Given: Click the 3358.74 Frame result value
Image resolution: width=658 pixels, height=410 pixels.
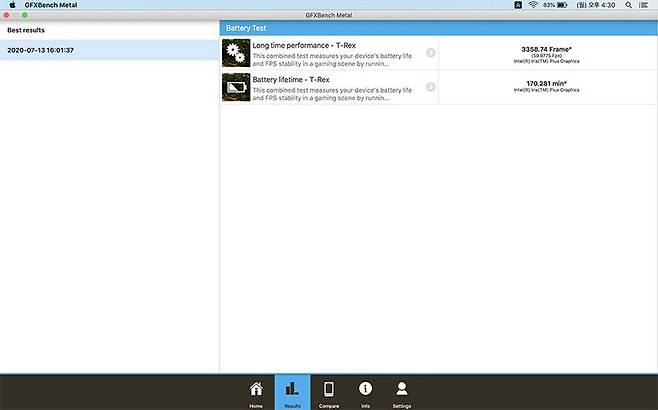Looking at the screenshot, I should tap(546, 50).
